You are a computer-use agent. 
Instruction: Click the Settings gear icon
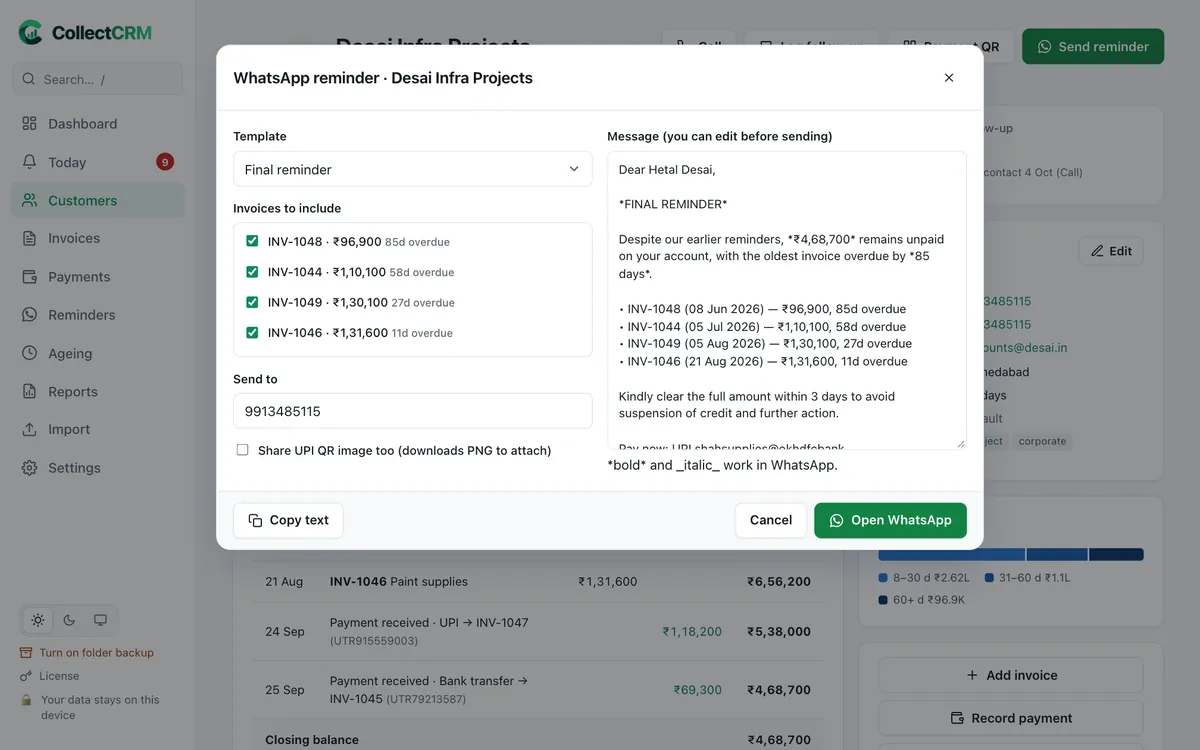[x=29, y=468]
